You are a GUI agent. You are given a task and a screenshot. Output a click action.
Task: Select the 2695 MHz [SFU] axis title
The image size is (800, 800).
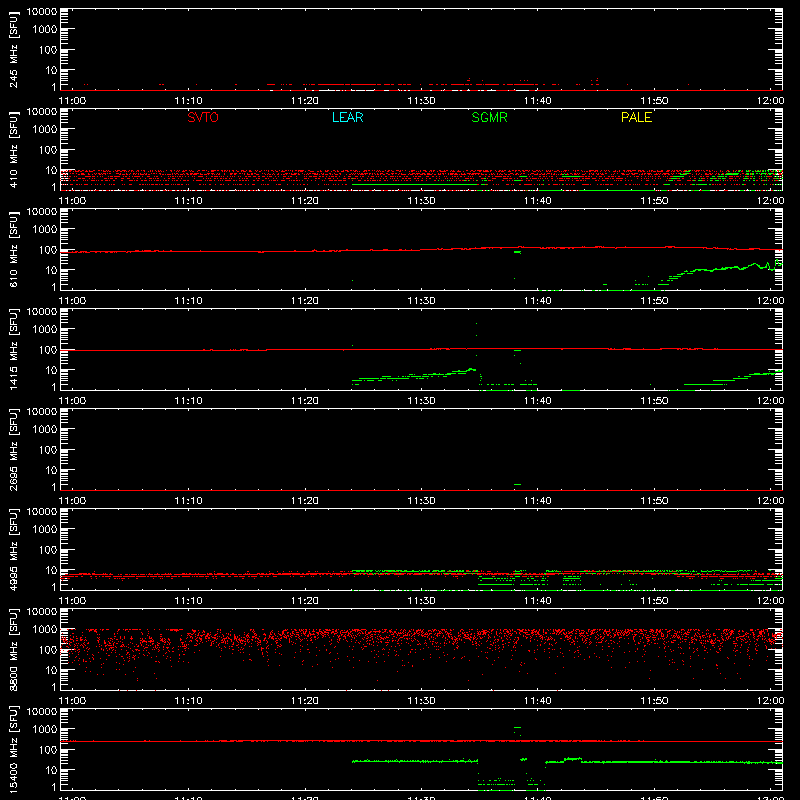pyautogui.click(x=13, y=449)
